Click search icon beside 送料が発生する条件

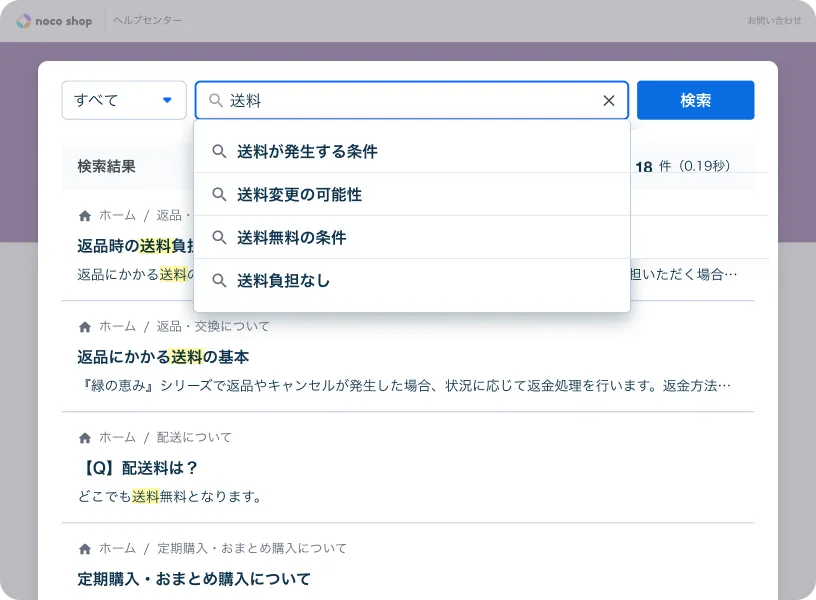point(220,152)
